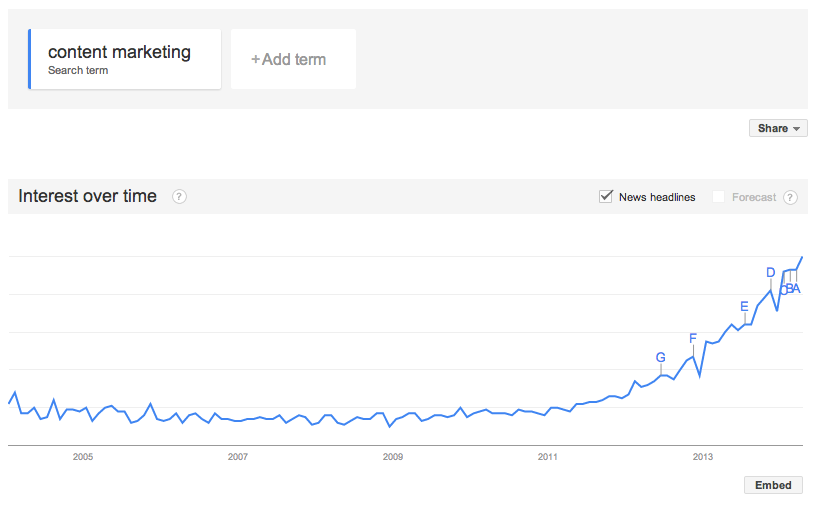
Task: Click the Interest over time heading
Action: coord(88,197)
